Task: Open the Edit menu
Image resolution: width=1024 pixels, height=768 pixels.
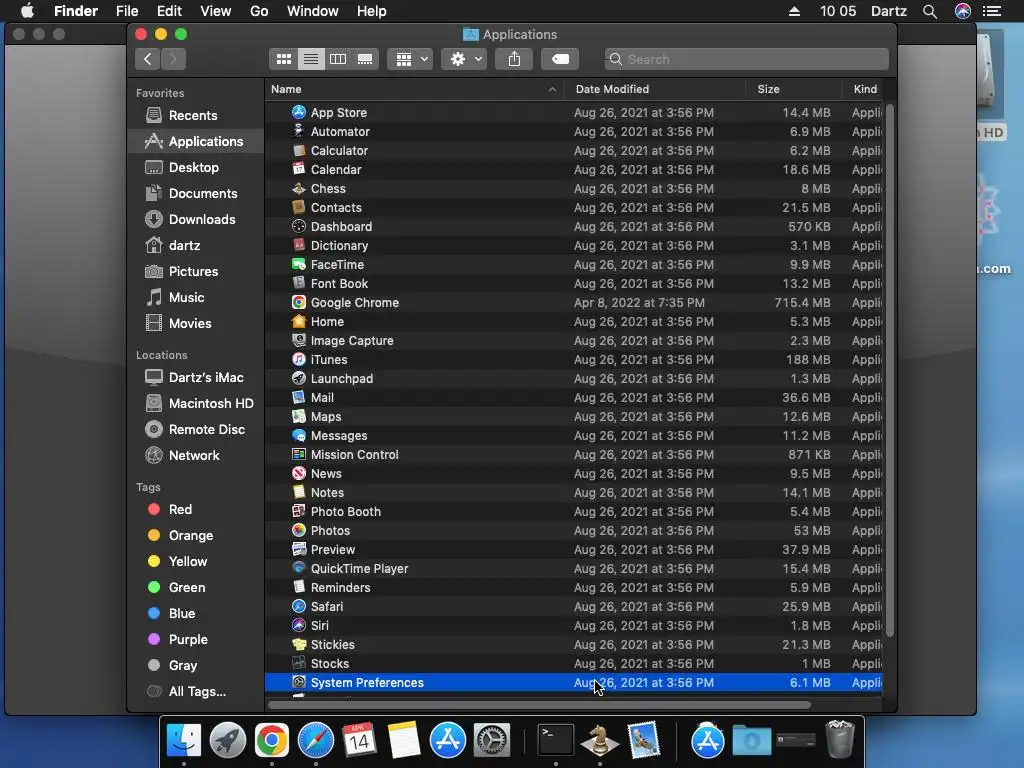Action: pos(169,11)
